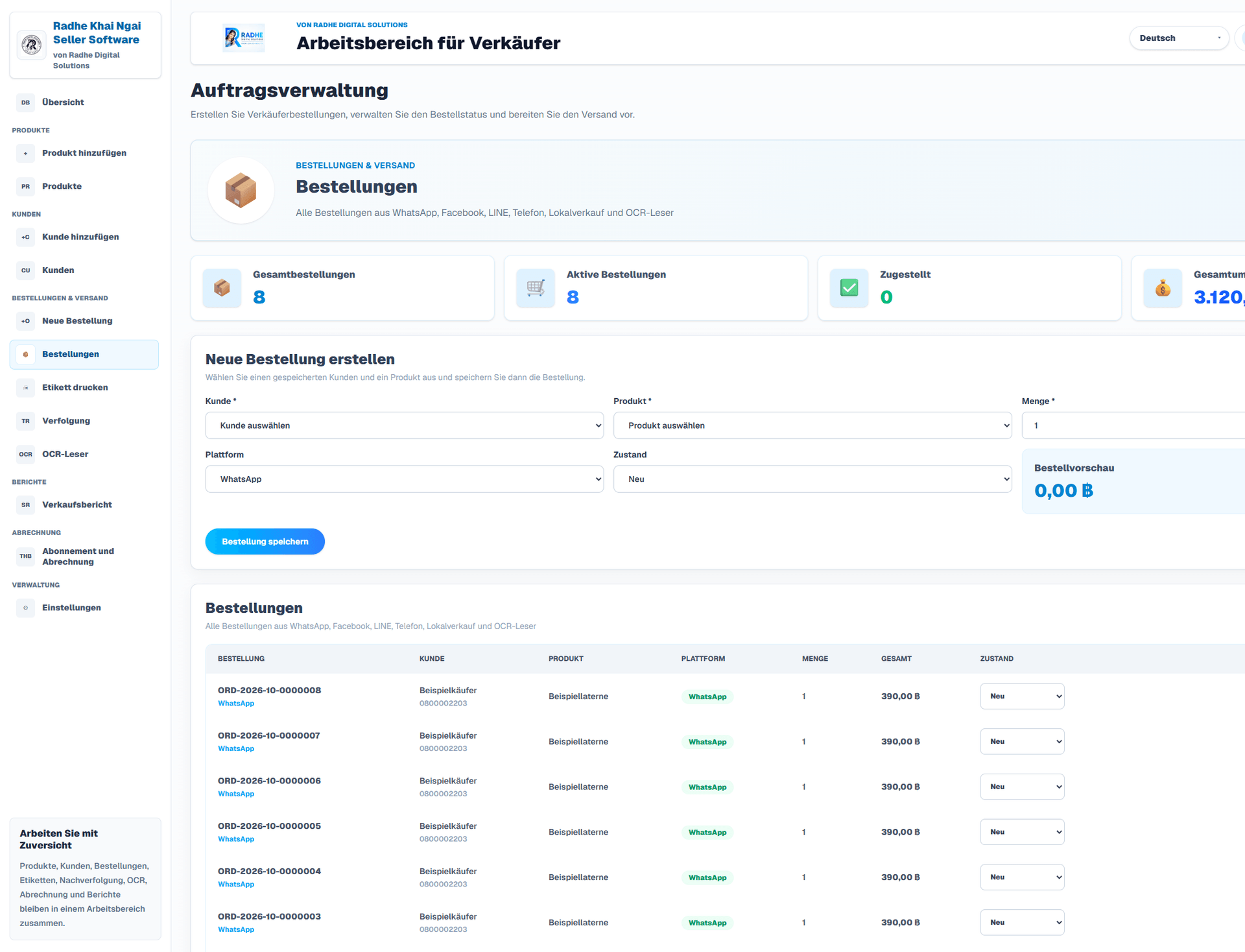
Task: Click the Menge quantity input field
Action: 1133,425
